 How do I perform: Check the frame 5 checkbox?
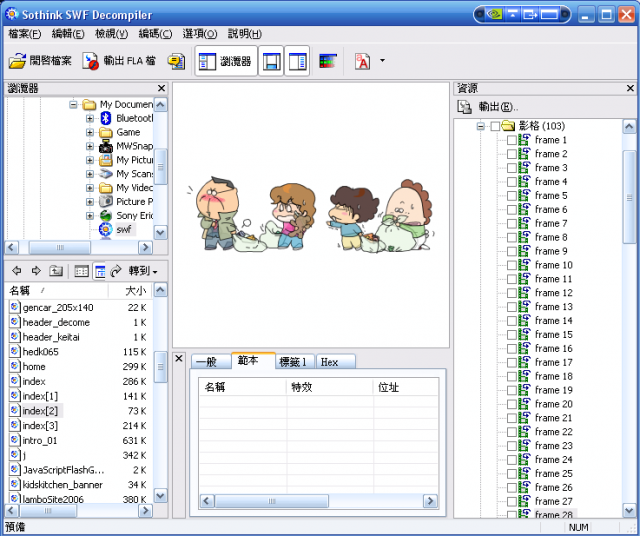512,196
